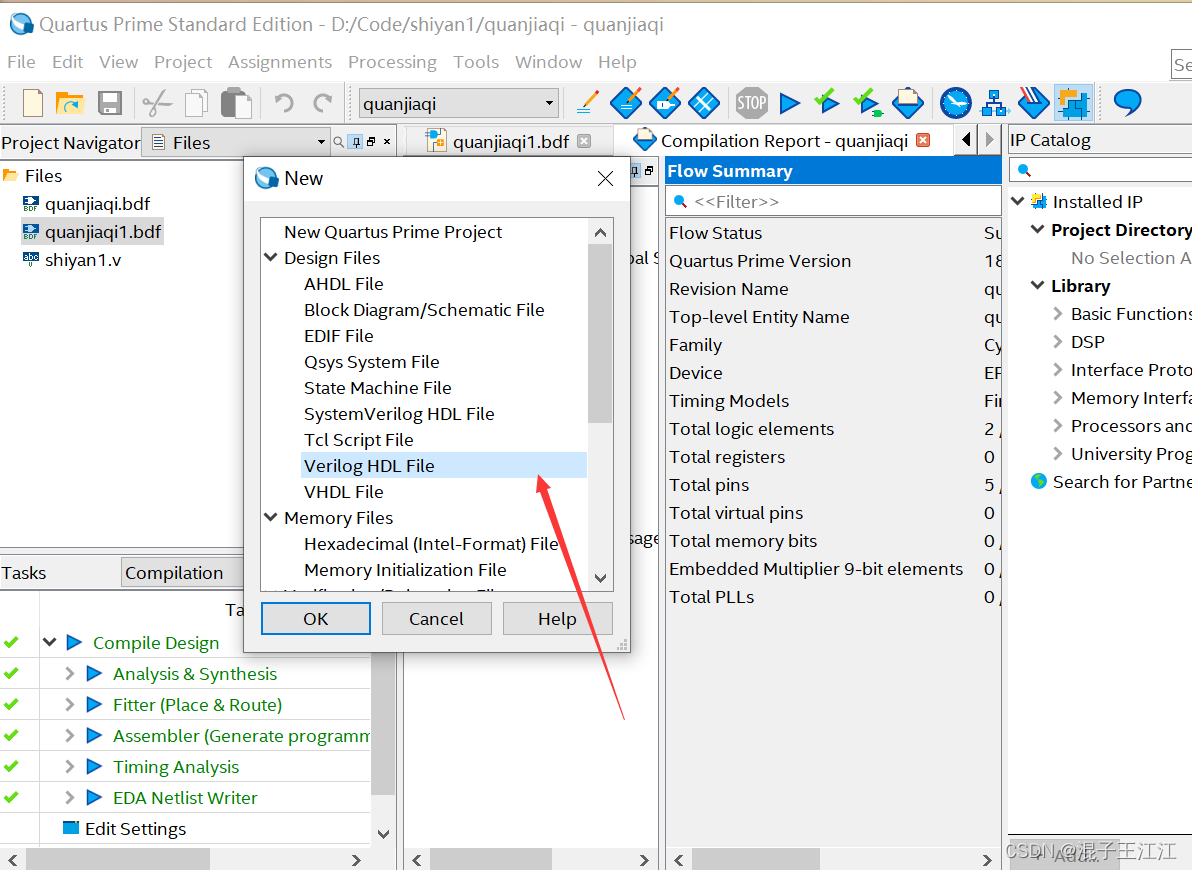Click the highlighted IP Catalog toolbar icon
The image size is (1192, 870).
pyautogui.click(x=1073, y=103)
